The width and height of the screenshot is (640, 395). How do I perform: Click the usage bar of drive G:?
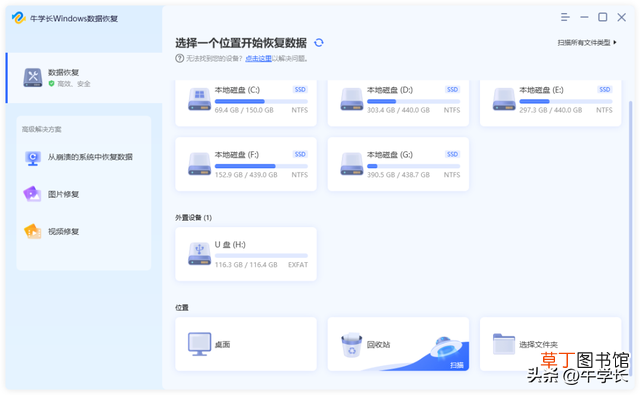pos(413,166)
